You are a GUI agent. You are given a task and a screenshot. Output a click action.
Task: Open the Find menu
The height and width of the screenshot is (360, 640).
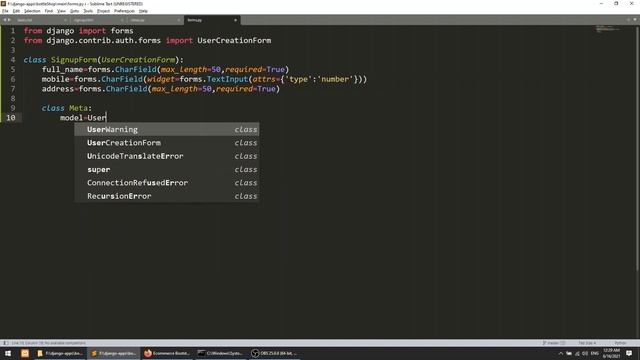[x=49, y=11]
